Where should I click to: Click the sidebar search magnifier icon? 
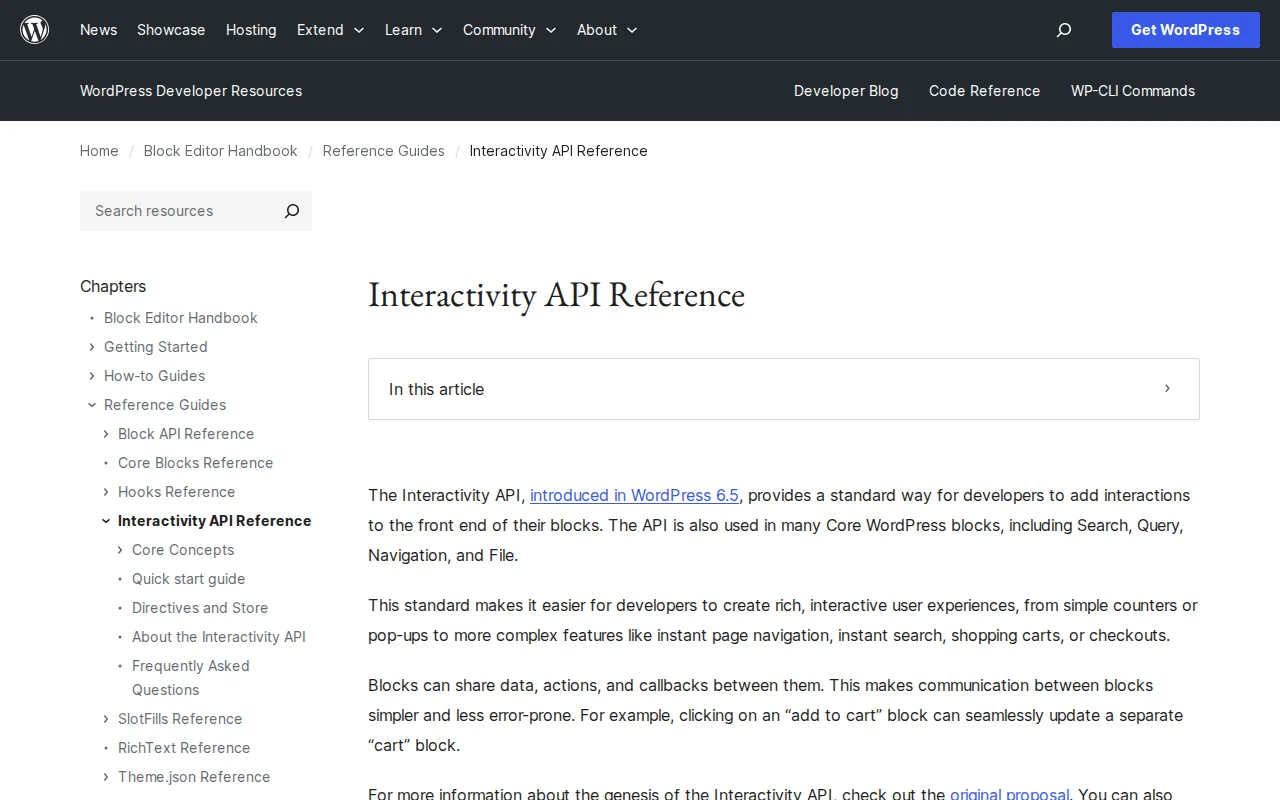pyautogui.click(x=290, y=211)
